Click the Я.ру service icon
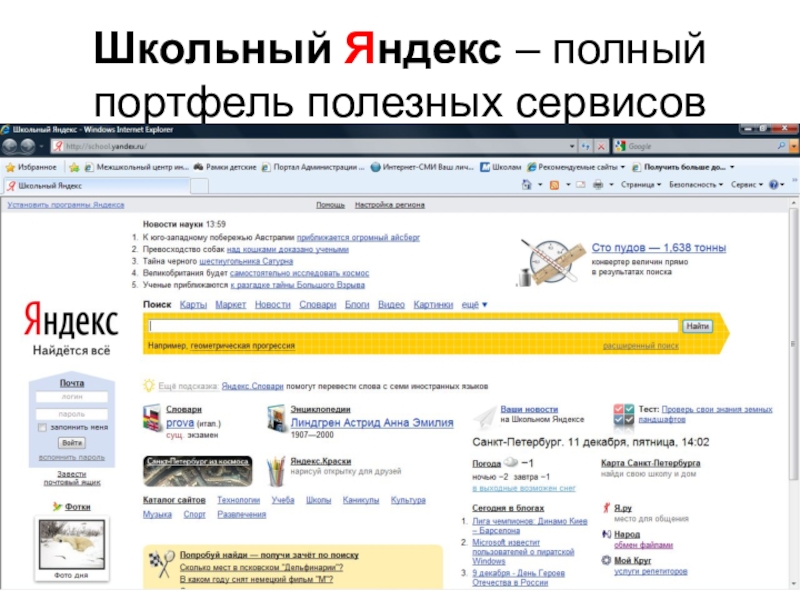Viewport: 800px width, 600px height. 606,508
